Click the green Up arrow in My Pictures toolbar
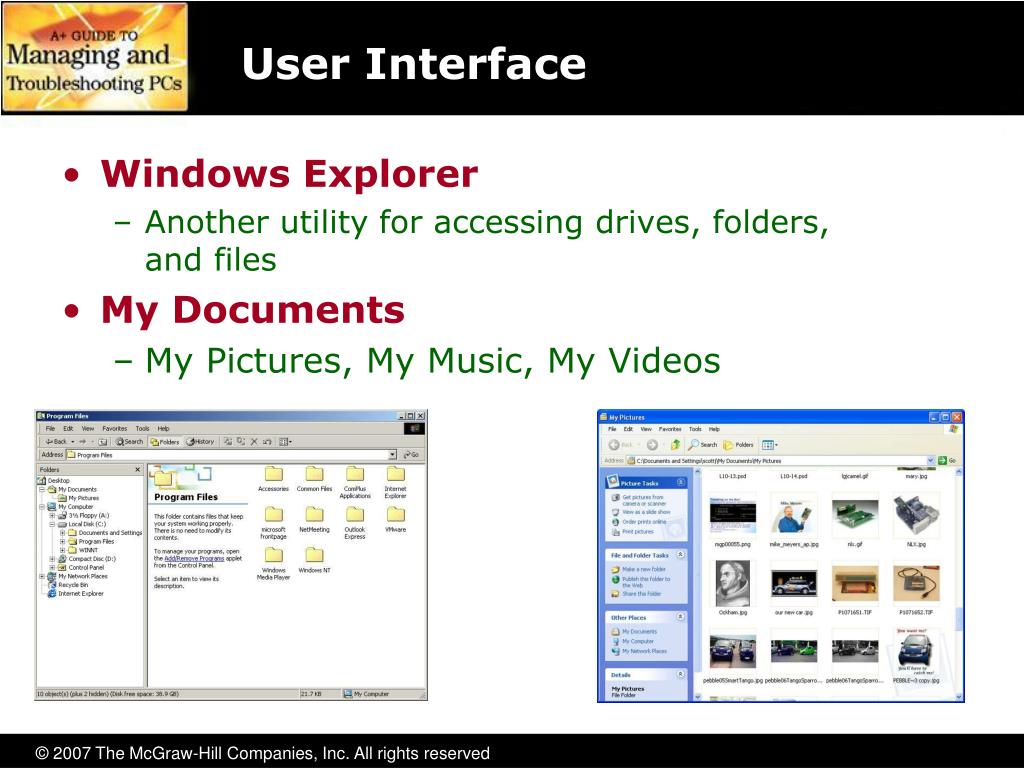 coord(675,445)
